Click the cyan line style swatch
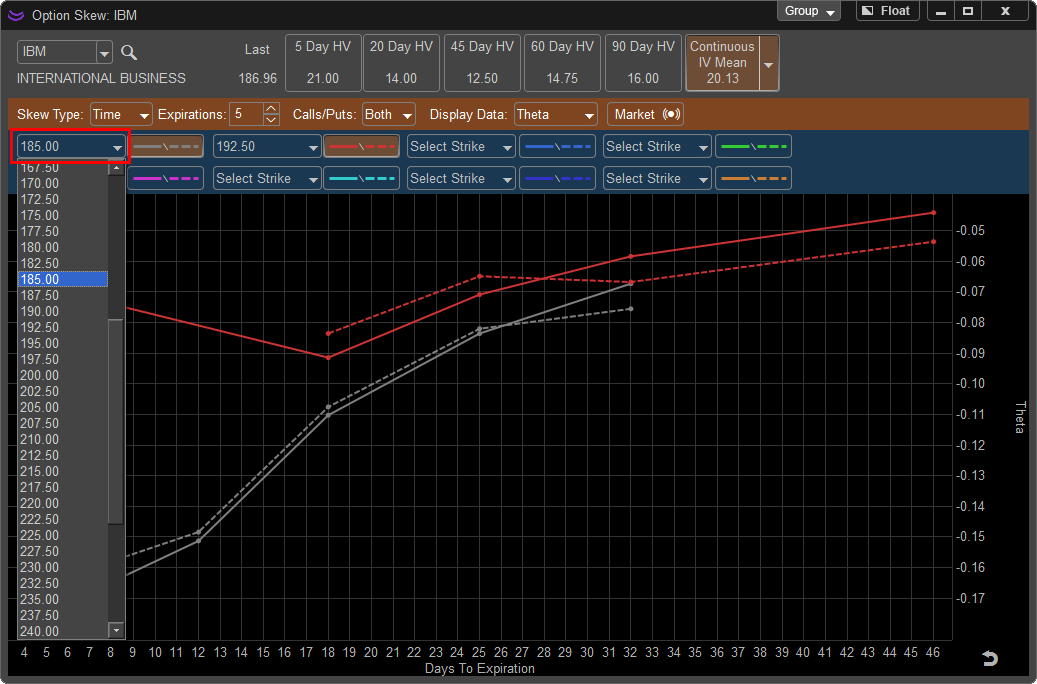This screenshot has width=1037, height=684. (361, 179)
